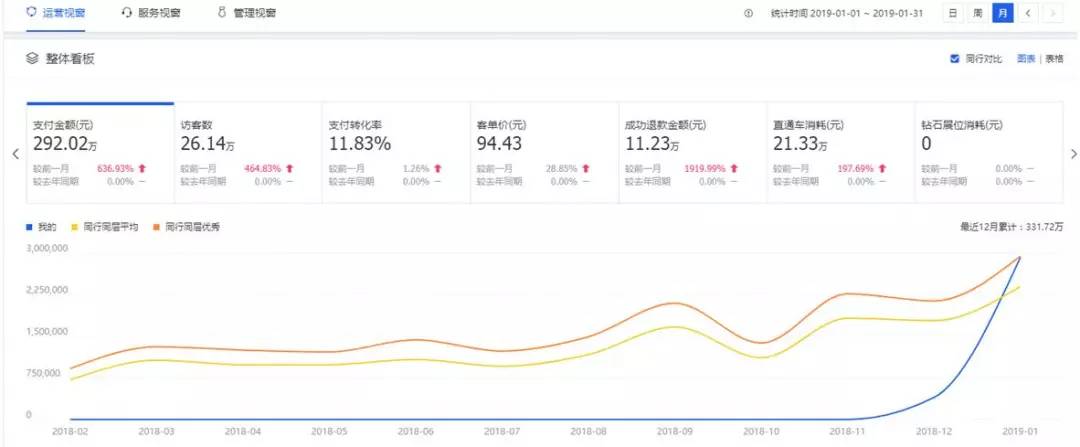Click the 2019-01 x-axis label
Image resolution: width=1080 pixels, height=447 pixels.
click(1019, 431)
